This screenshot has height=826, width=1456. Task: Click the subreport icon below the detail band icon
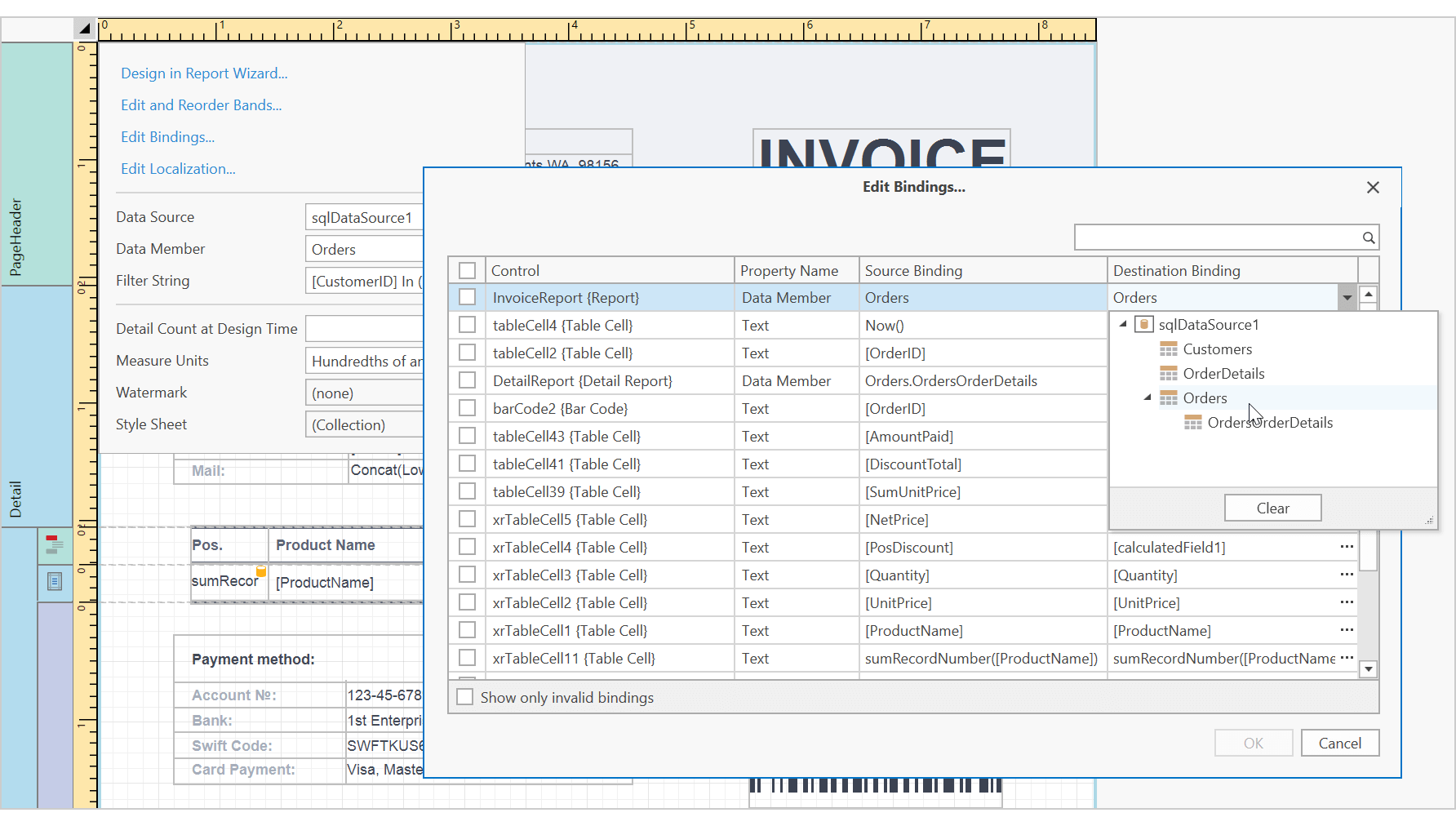55,581
